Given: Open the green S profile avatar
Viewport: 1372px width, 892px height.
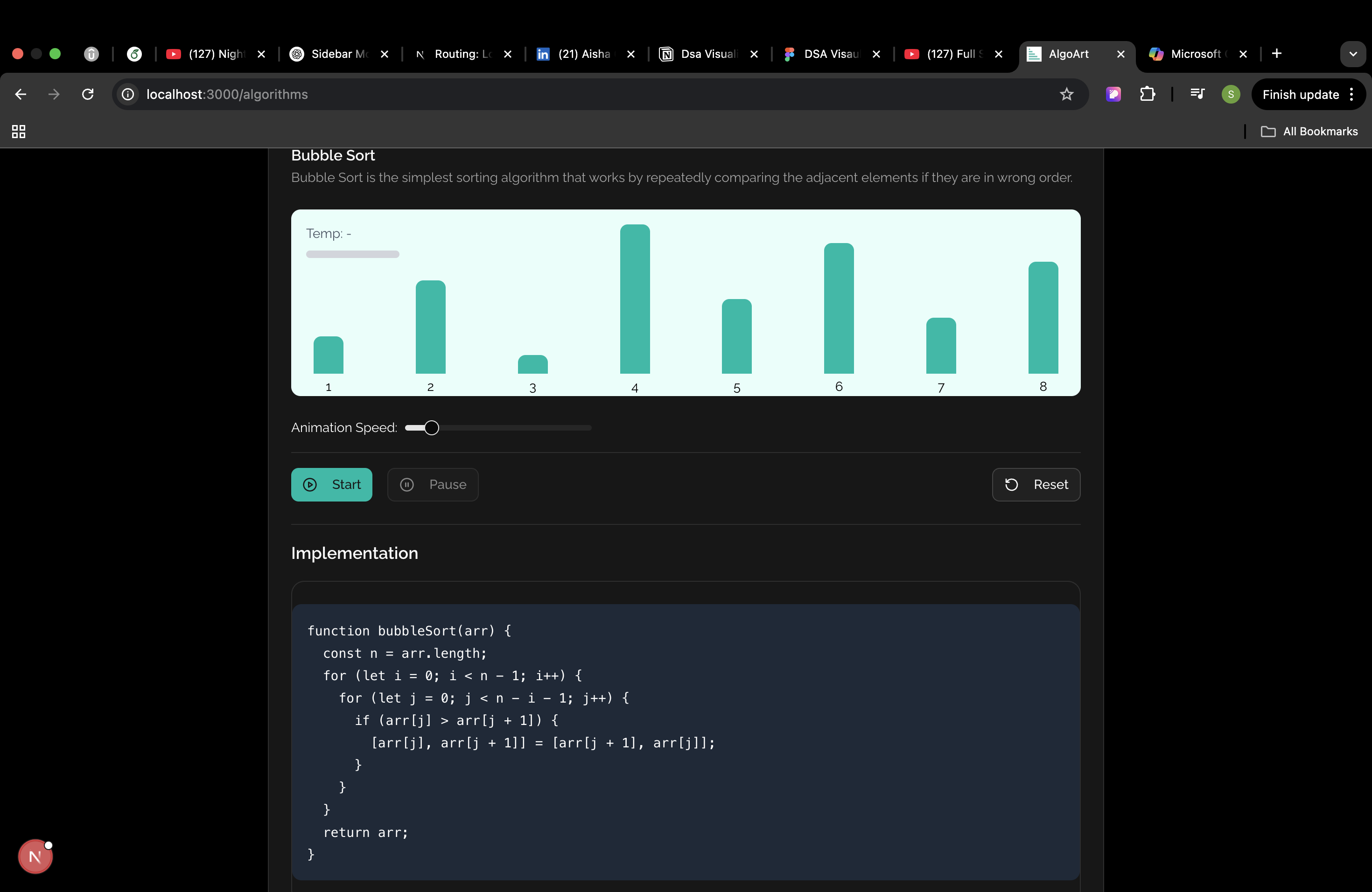Looking at the screenshot, I should pyautogui.click(x=1231, y=94).
